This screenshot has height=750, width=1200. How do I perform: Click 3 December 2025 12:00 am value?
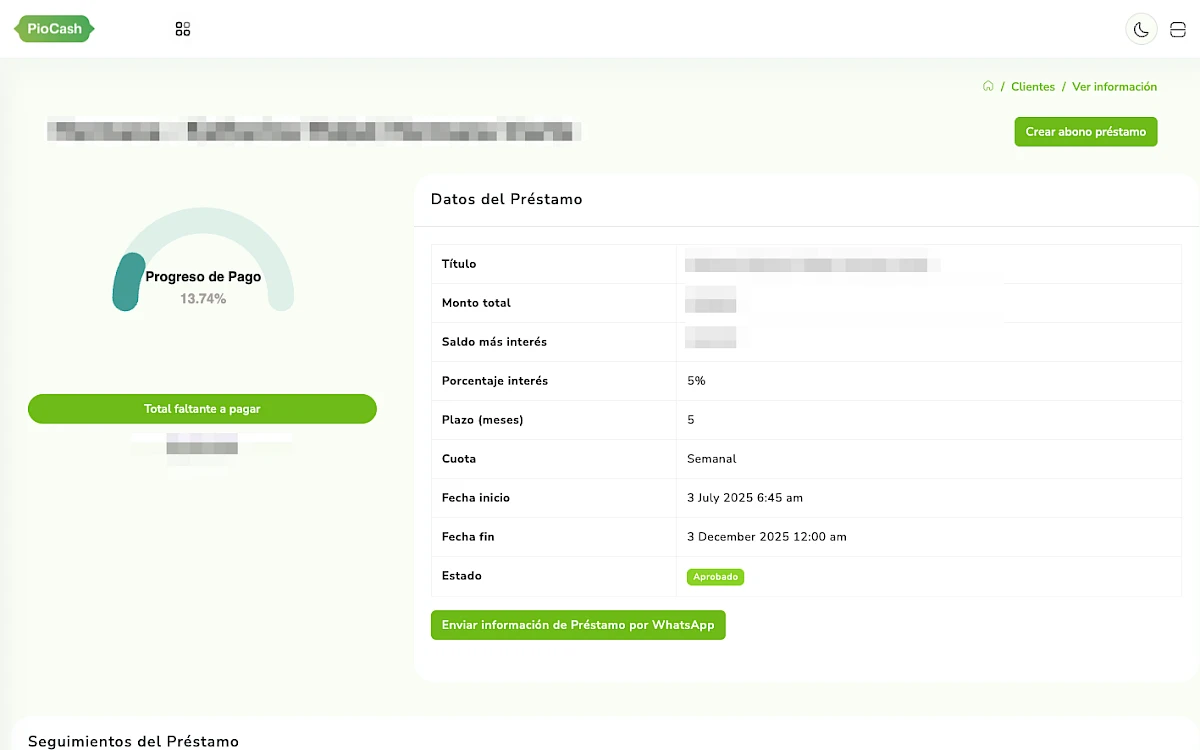[x=767, y=537]
